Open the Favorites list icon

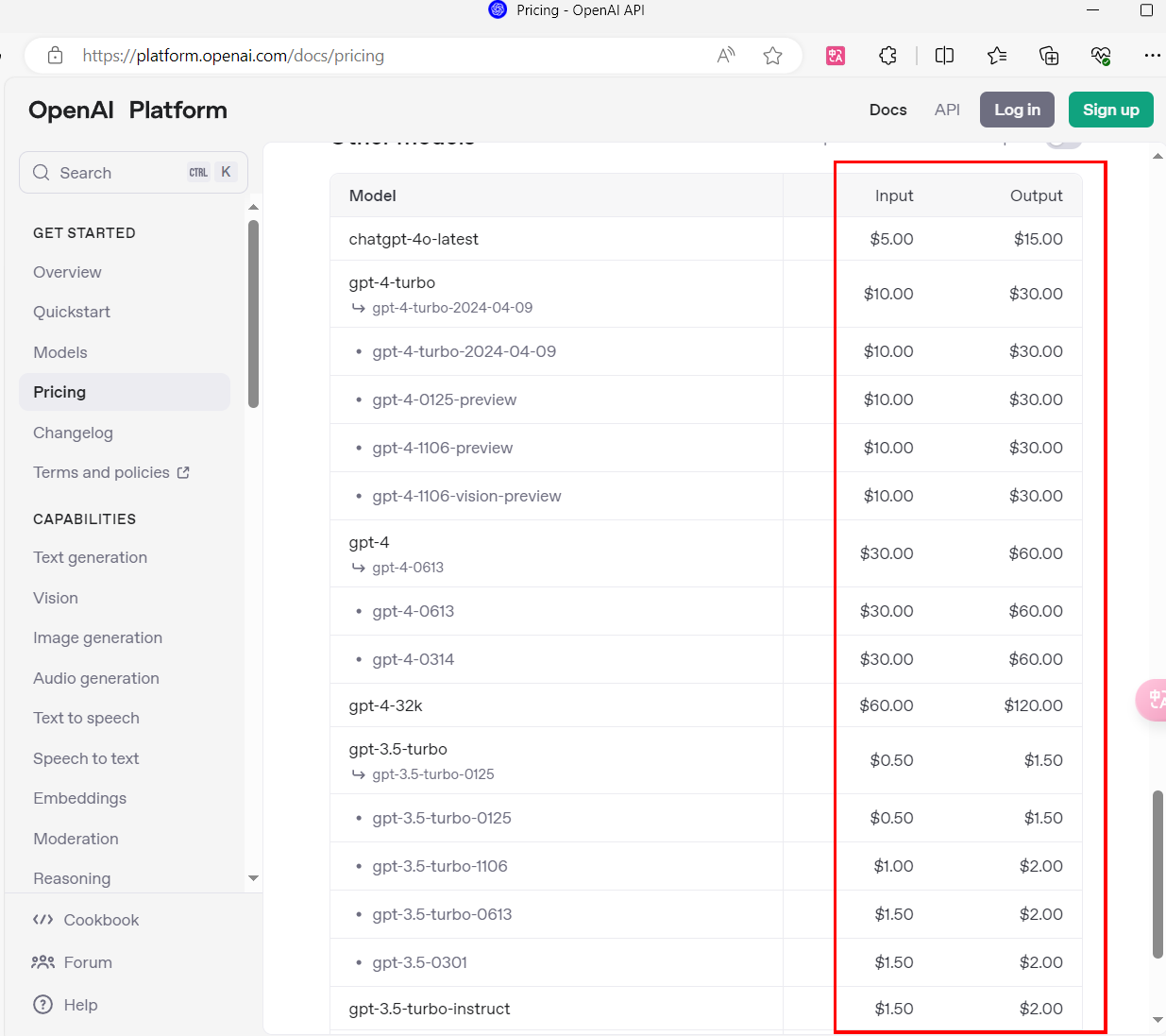click(x=997, y=56)
